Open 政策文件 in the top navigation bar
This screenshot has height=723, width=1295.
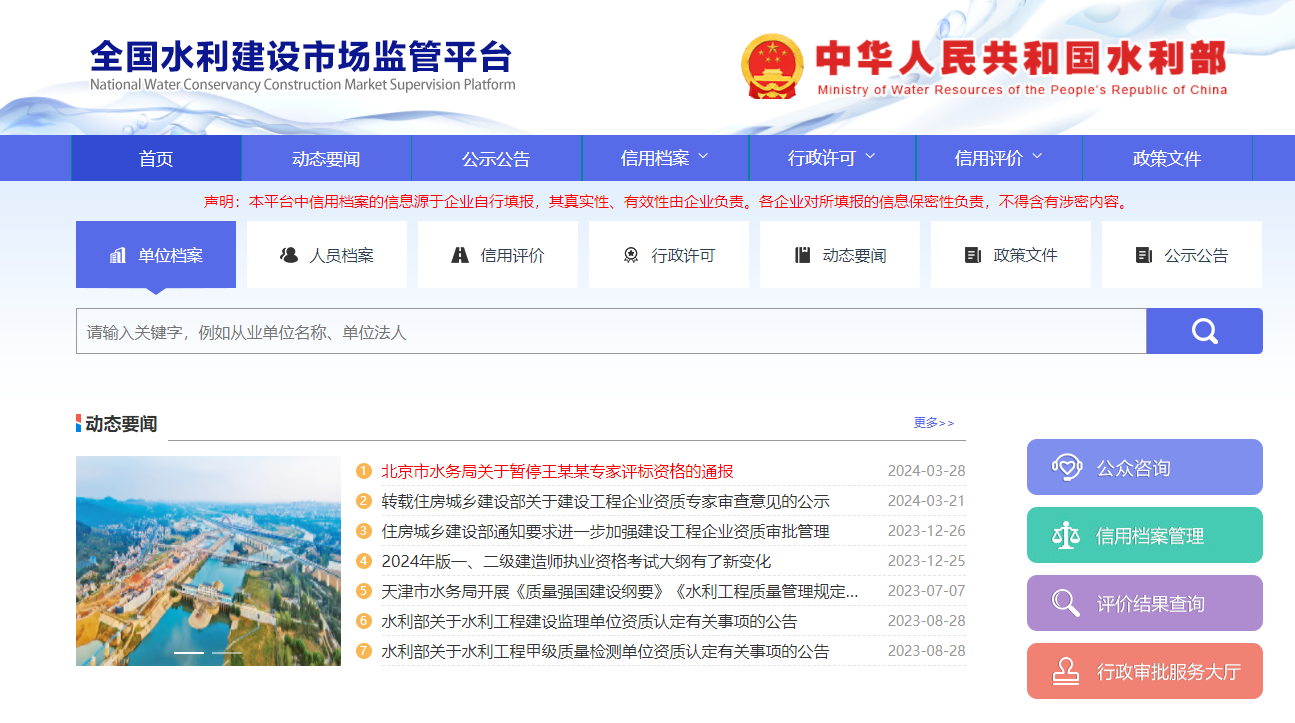point(1166,159)
